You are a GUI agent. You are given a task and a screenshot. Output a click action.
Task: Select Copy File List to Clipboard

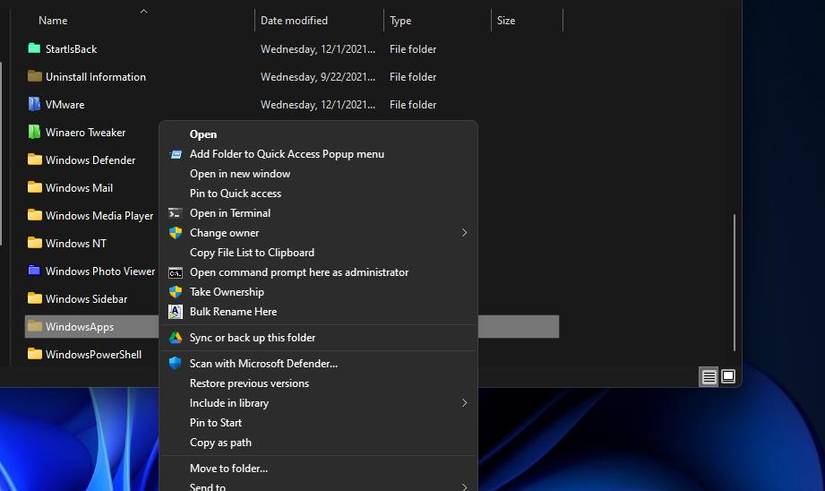(x=252, y=253)
